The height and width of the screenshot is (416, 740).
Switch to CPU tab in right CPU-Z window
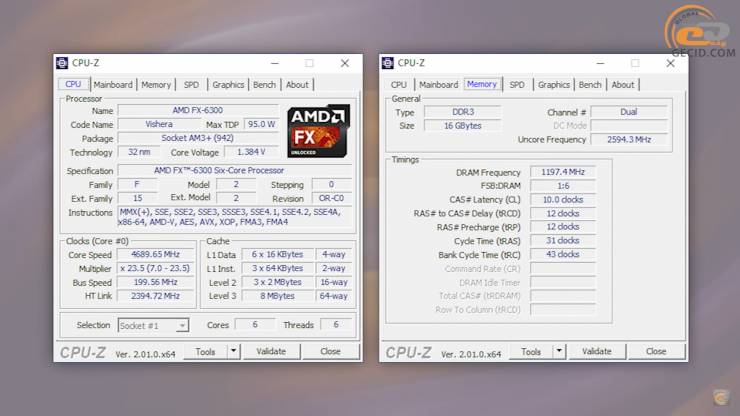[398, 85]
